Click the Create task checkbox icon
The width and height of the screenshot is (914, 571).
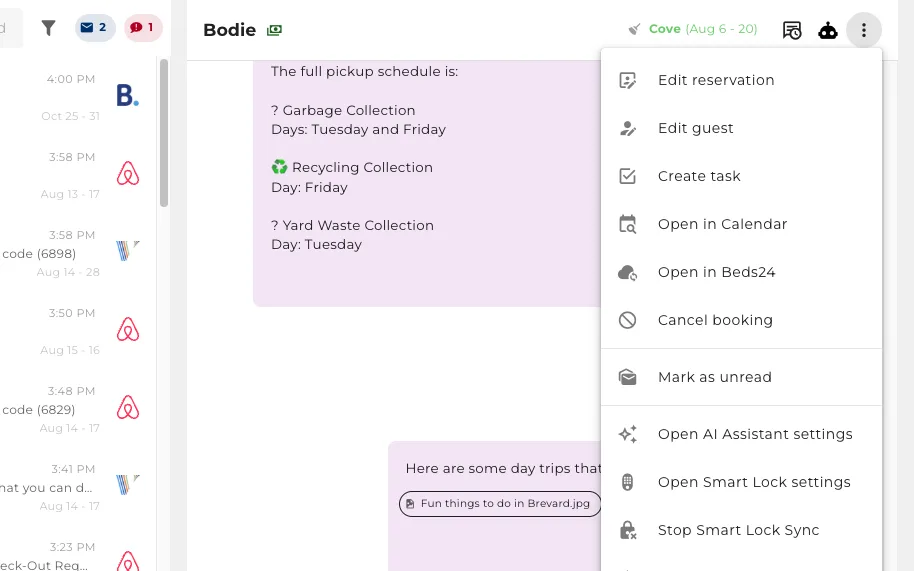pyautogui.click(x=627, y=176)
